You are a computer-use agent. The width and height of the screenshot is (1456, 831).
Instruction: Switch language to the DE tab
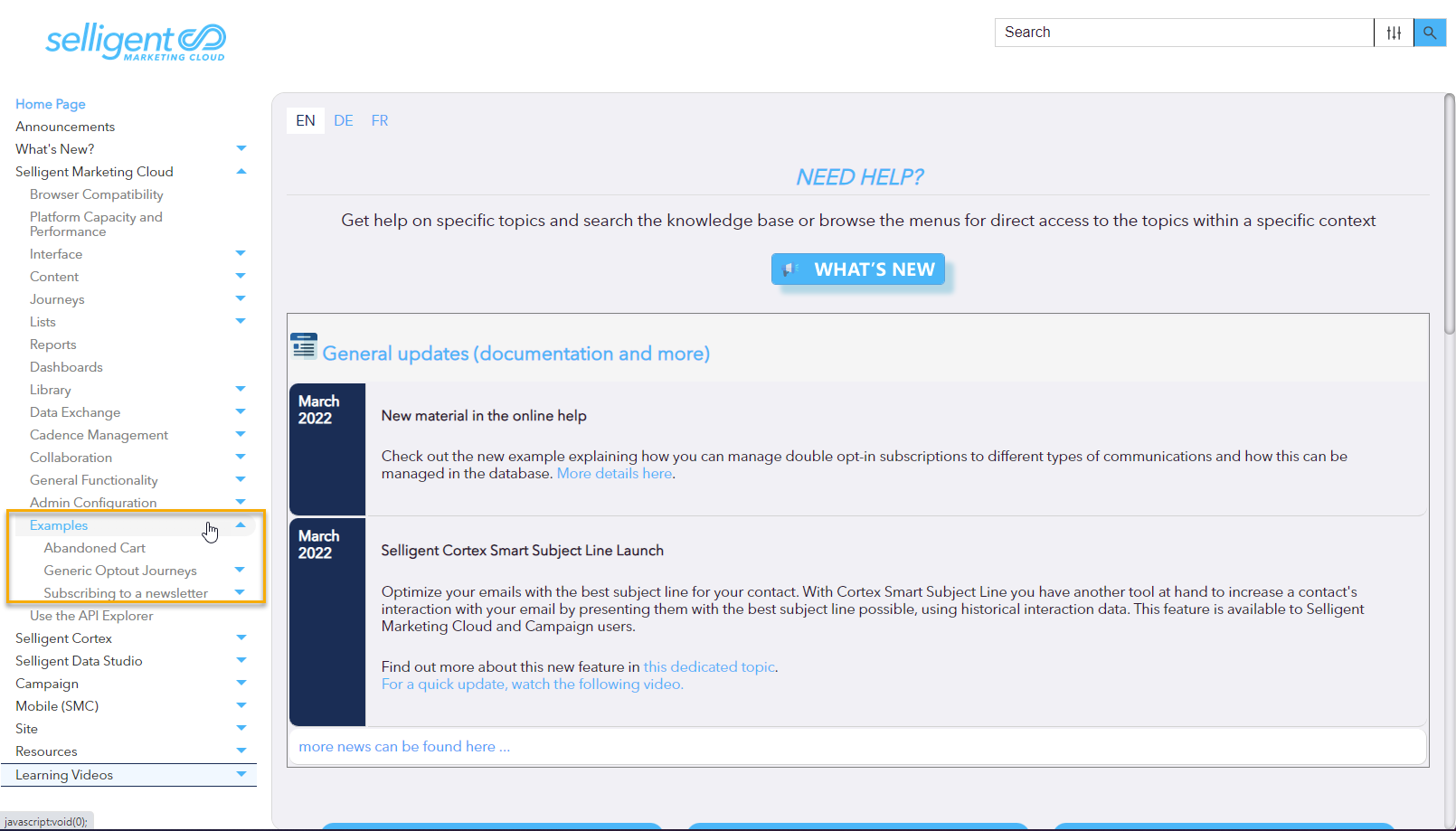(344, 121)
